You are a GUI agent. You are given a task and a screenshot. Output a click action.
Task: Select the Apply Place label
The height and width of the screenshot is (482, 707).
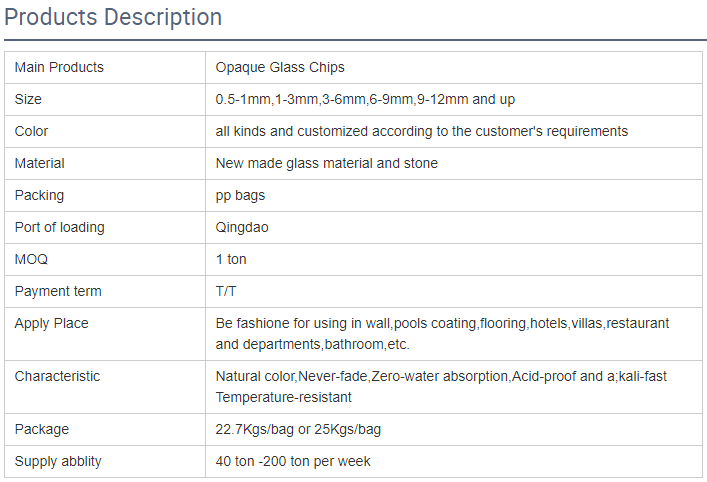point(51,324)
